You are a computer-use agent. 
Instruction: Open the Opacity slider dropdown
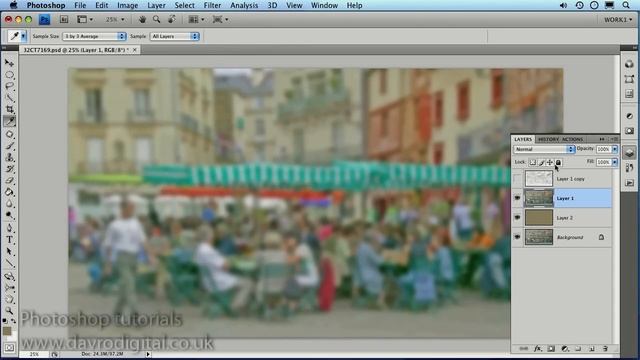pos(615,149)
